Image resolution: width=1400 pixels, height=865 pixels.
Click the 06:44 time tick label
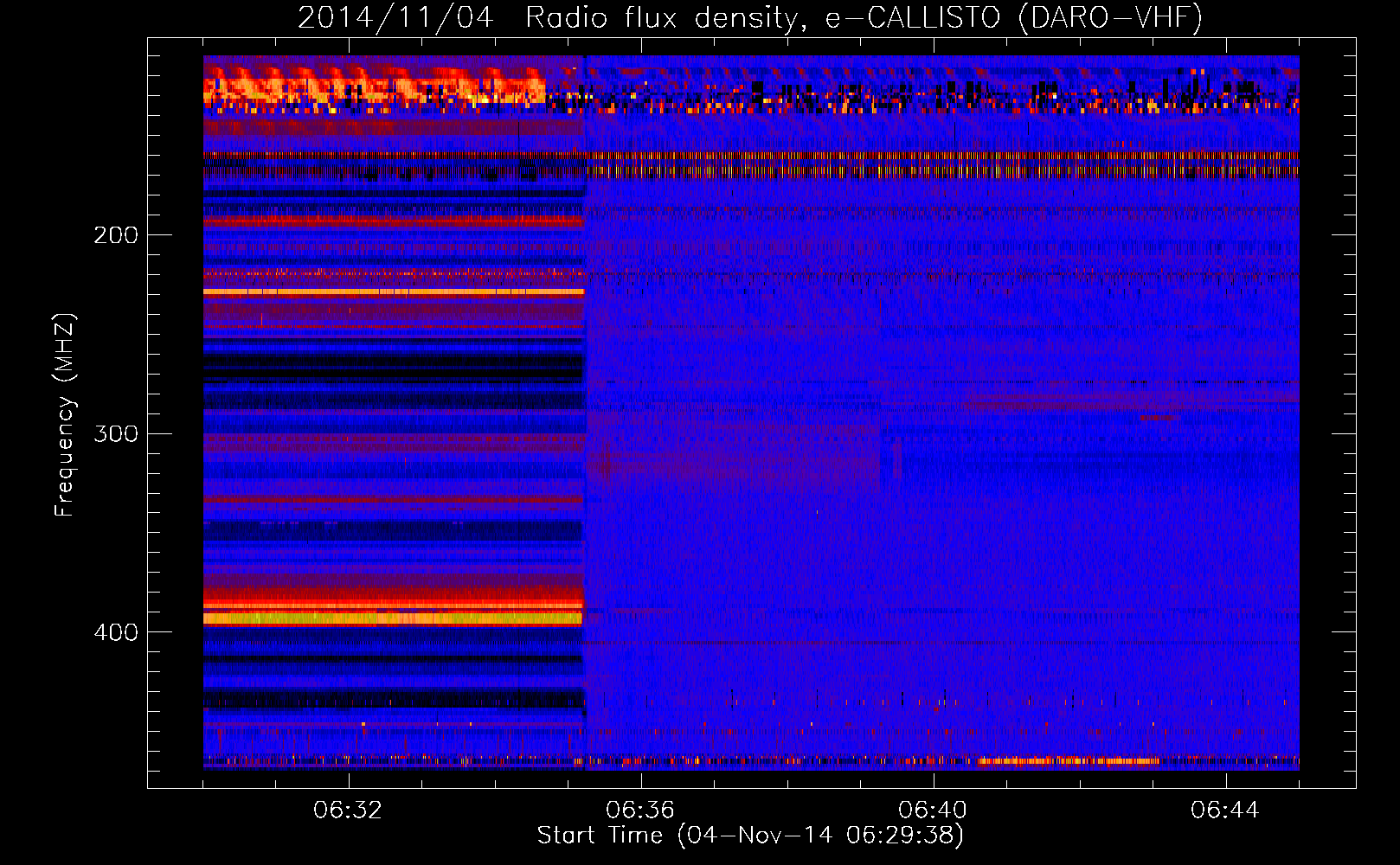coord(1225,811)
